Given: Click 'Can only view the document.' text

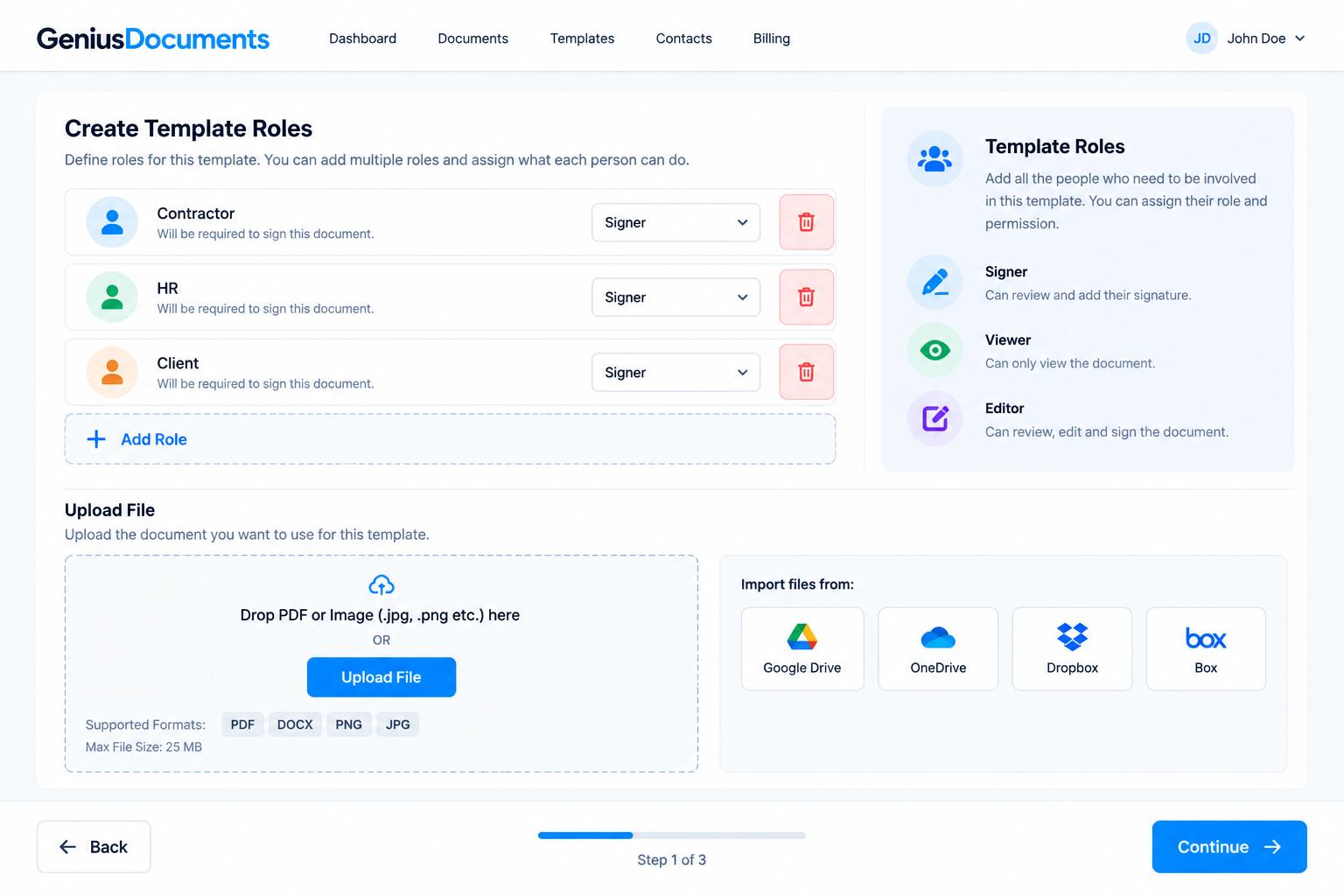Looking at the screenshot, I should (x=1070, y=363).
